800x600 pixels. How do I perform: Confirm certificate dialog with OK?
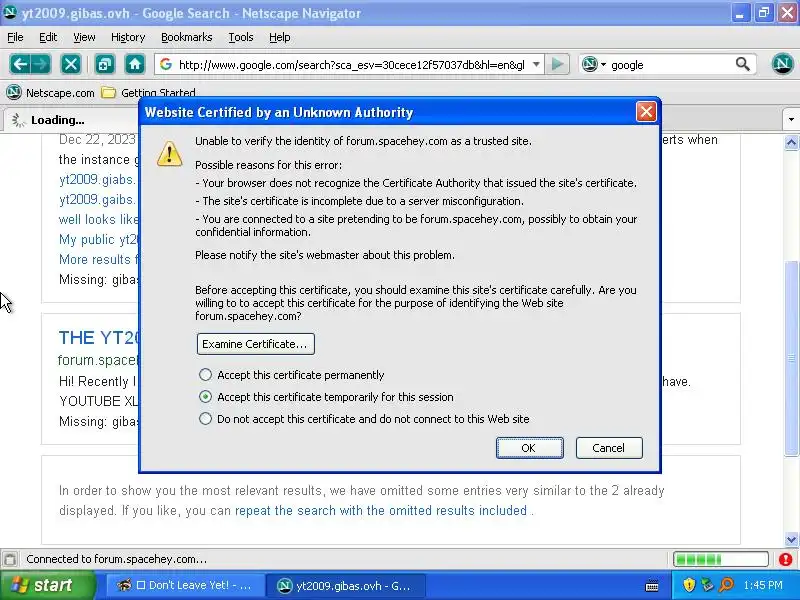[530, 448]
